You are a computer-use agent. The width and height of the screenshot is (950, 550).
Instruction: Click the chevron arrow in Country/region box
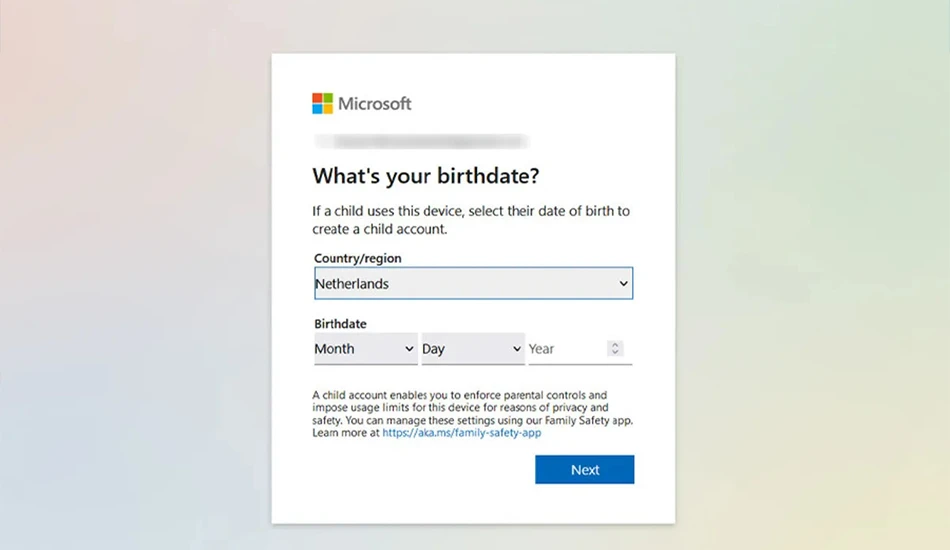tap(623, 283)
